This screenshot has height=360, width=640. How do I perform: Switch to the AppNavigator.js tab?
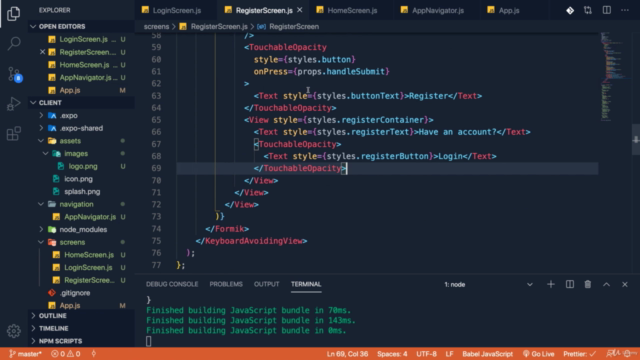coord(437,10)
